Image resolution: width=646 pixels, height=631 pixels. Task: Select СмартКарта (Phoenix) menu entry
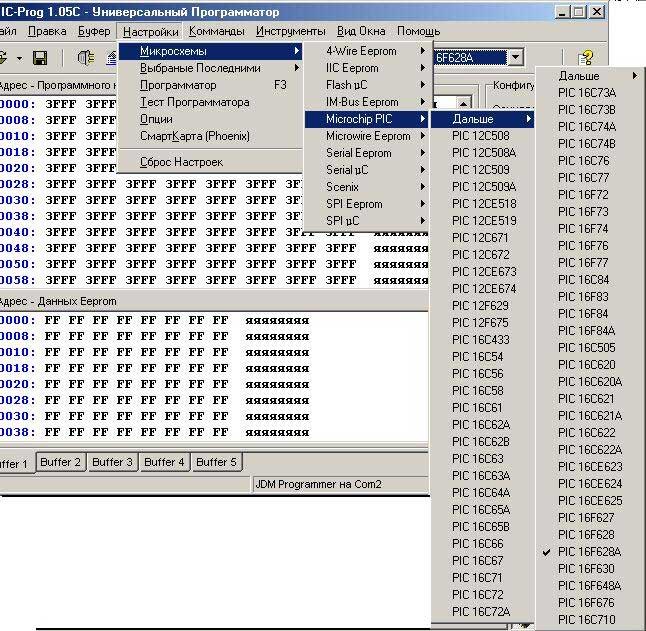pyautogui.click(x=210, y=136)
